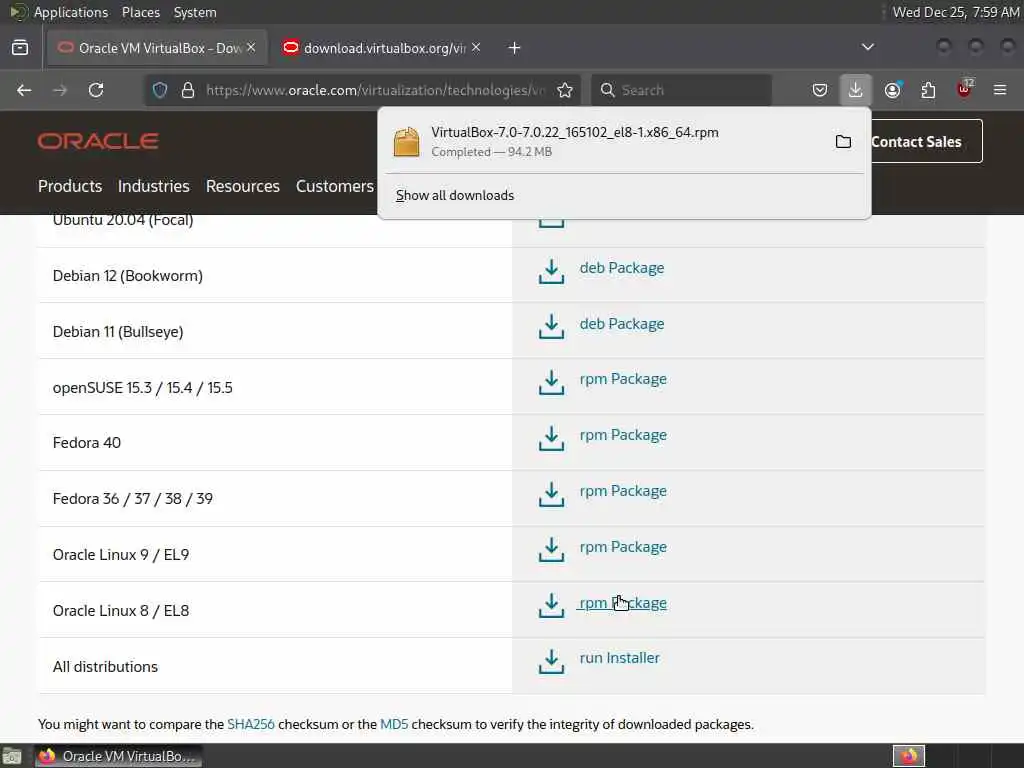Click Show all downloads
Screen dimensions: 1024x768
pyautogui.click(x=455, y=195)
